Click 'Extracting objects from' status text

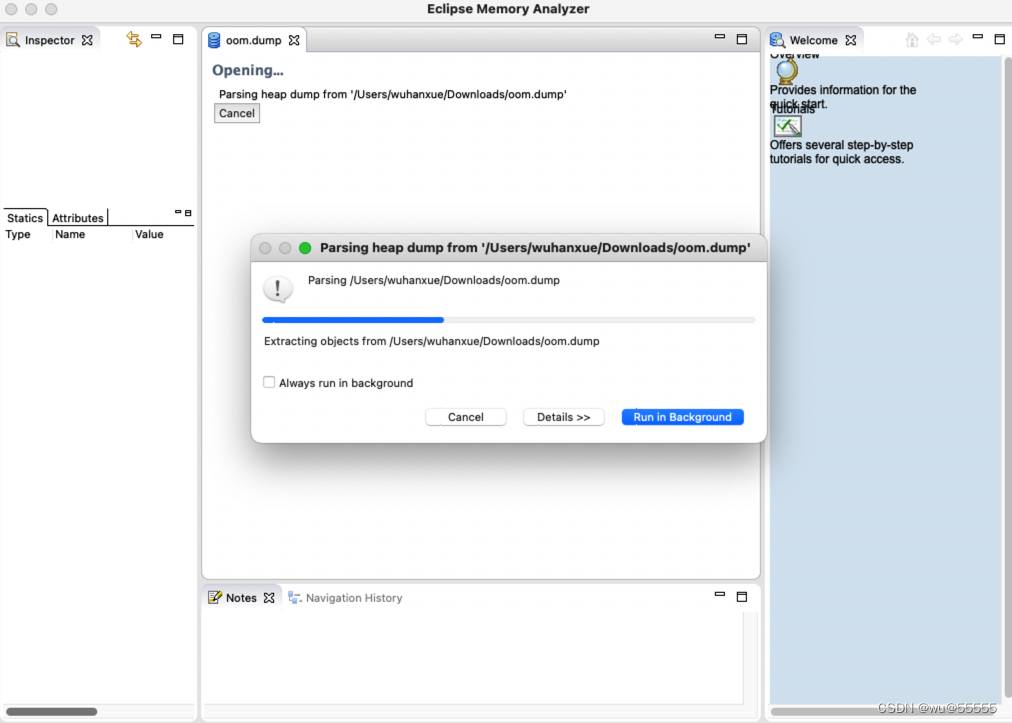[431, 341]
